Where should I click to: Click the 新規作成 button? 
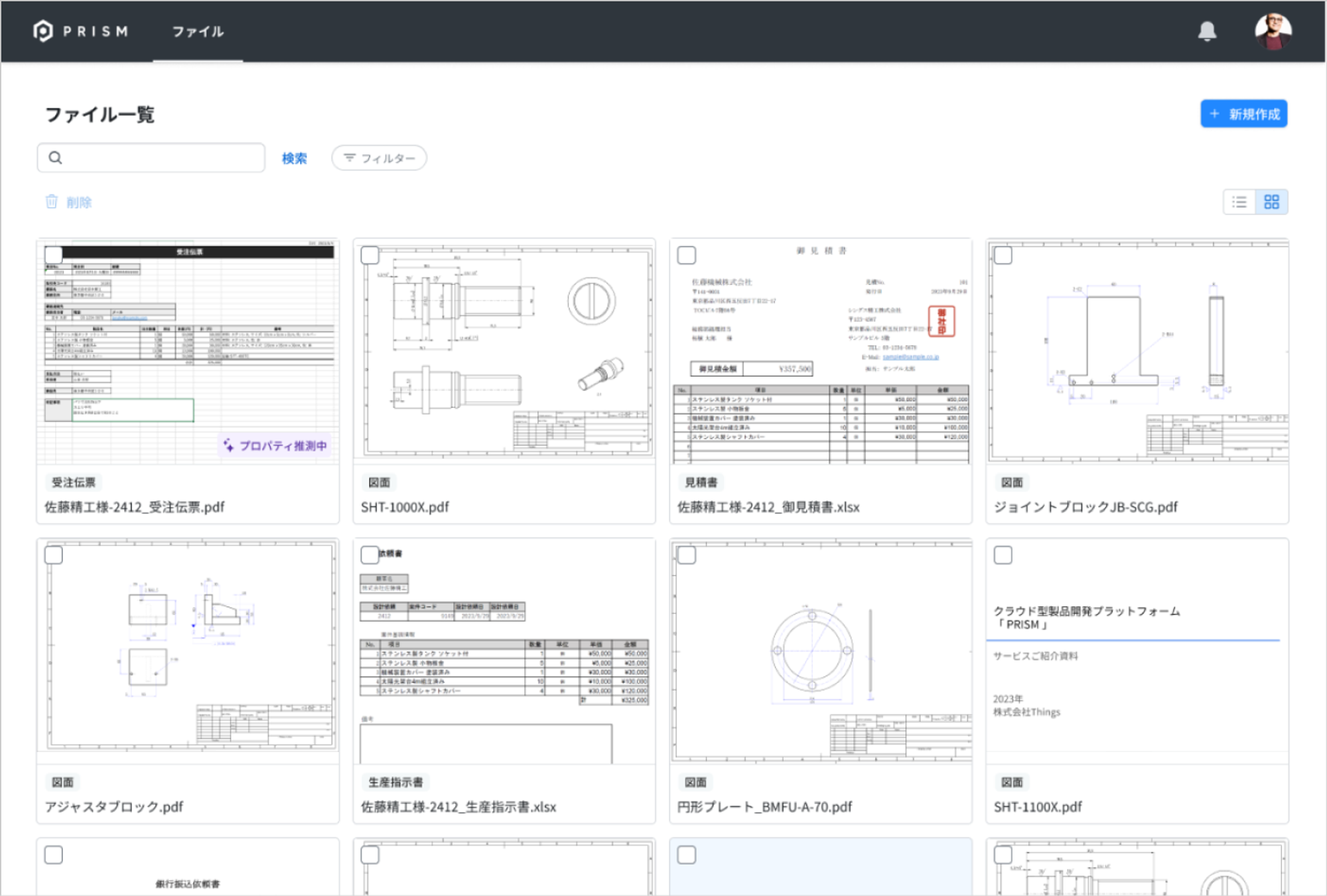(1244, 114)
